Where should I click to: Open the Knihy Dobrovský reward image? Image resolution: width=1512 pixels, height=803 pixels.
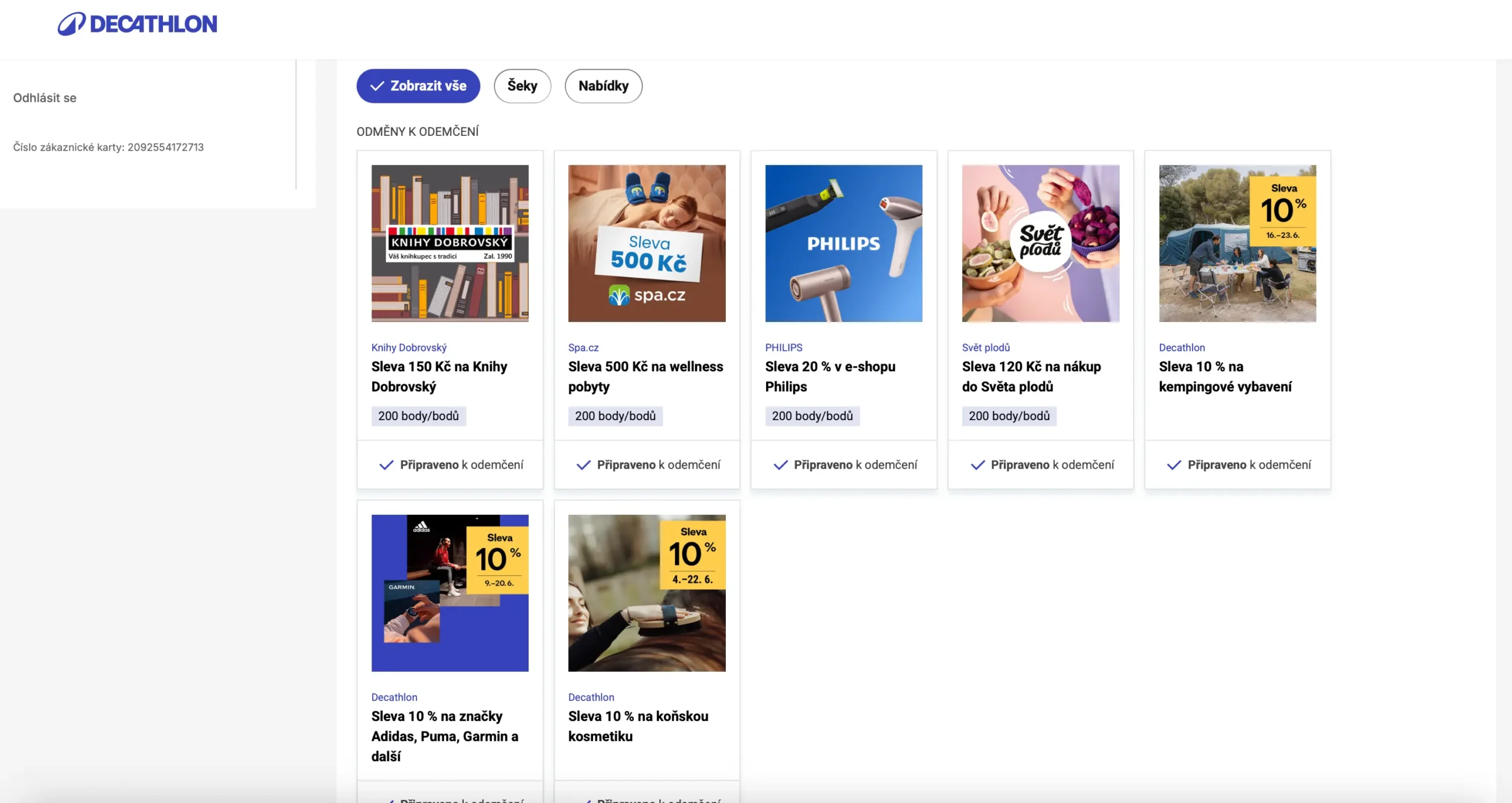click(x=449, y=243)
